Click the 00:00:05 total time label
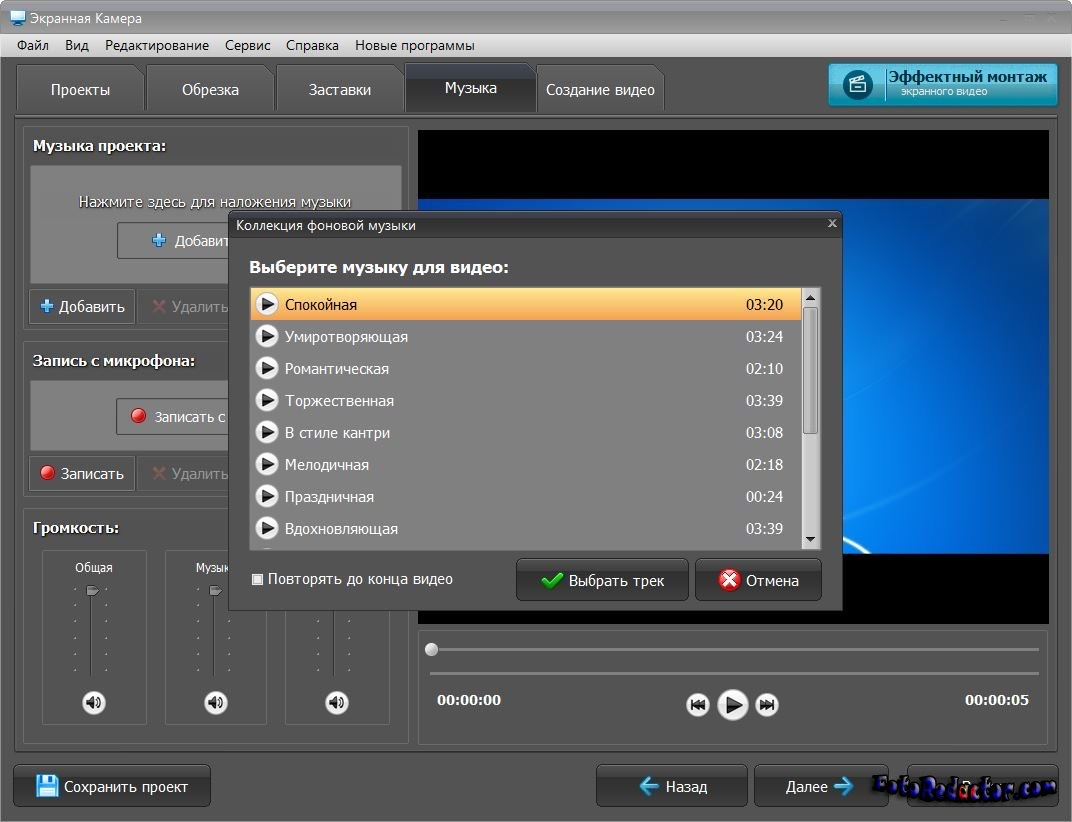Screen dimensions: 1072x822 point(996,700)
